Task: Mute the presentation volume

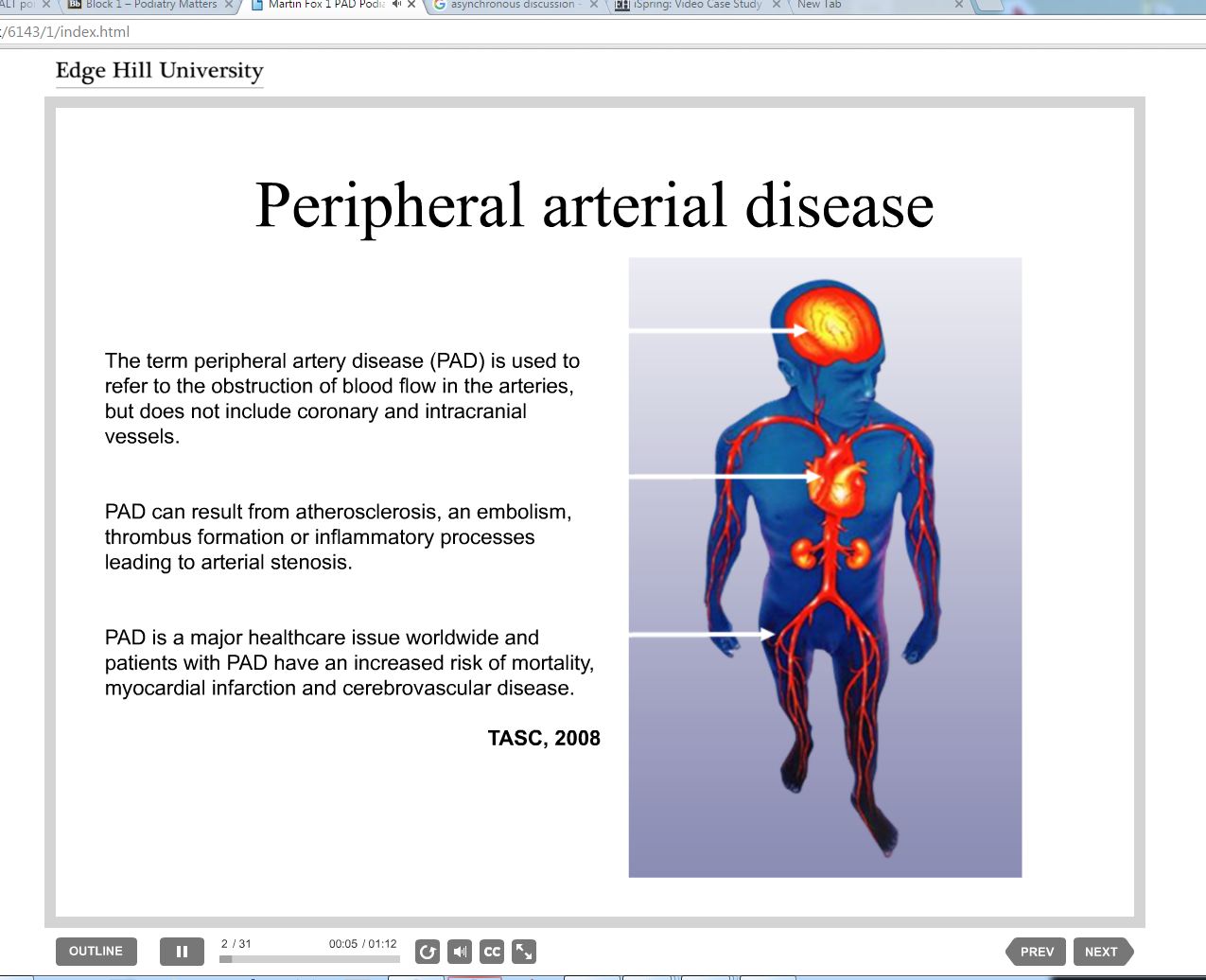Action: [460, 952]
